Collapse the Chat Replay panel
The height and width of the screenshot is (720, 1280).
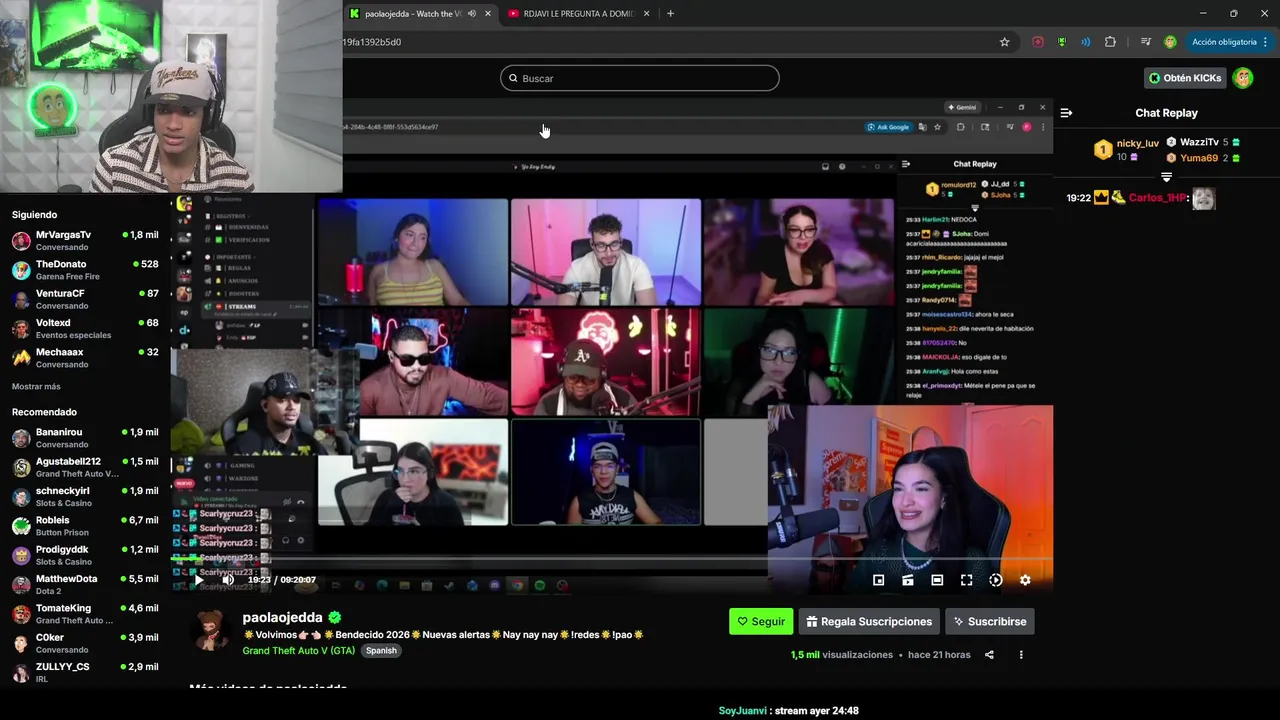pos(1066,113)
